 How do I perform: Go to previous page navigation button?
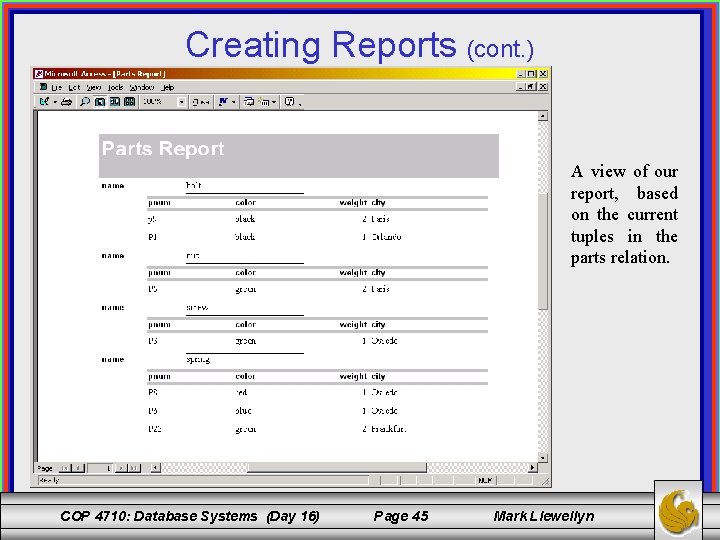coord(78,468)
